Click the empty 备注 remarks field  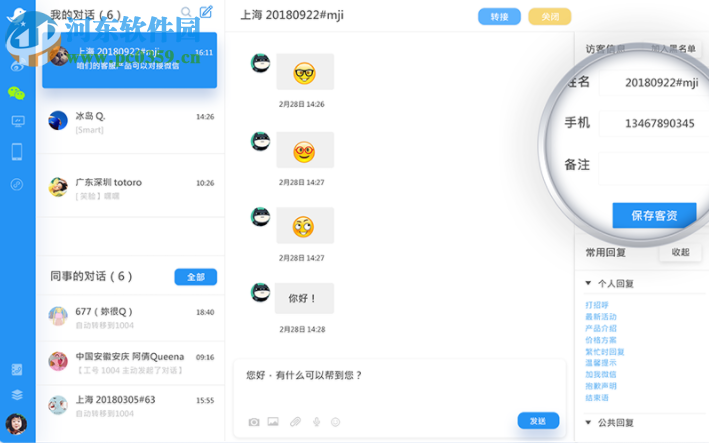point(654,168)
